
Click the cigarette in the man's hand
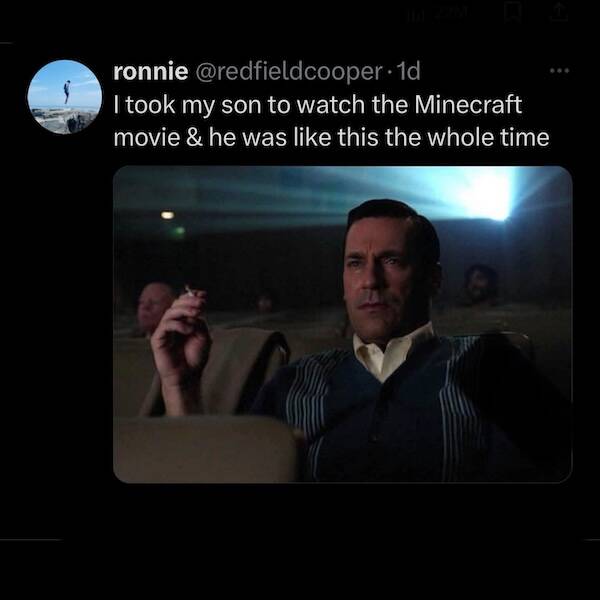(187, 291)
